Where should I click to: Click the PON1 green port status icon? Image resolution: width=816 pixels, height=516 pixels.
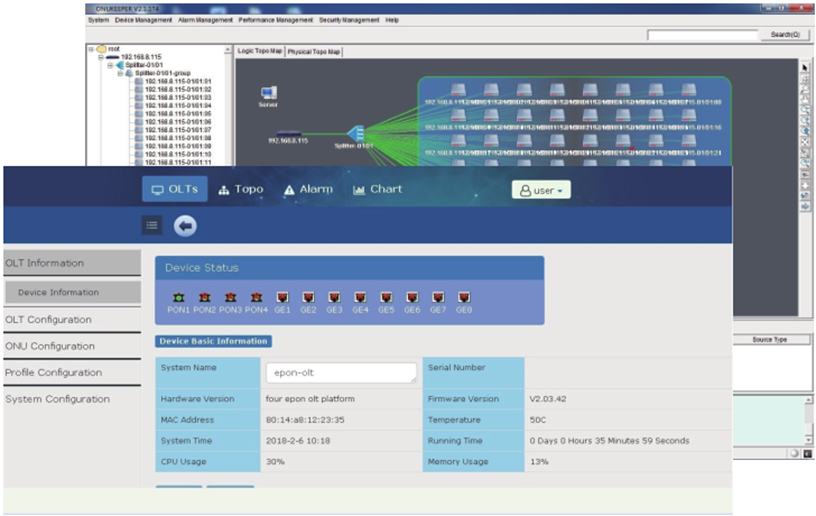click(178, 297)
